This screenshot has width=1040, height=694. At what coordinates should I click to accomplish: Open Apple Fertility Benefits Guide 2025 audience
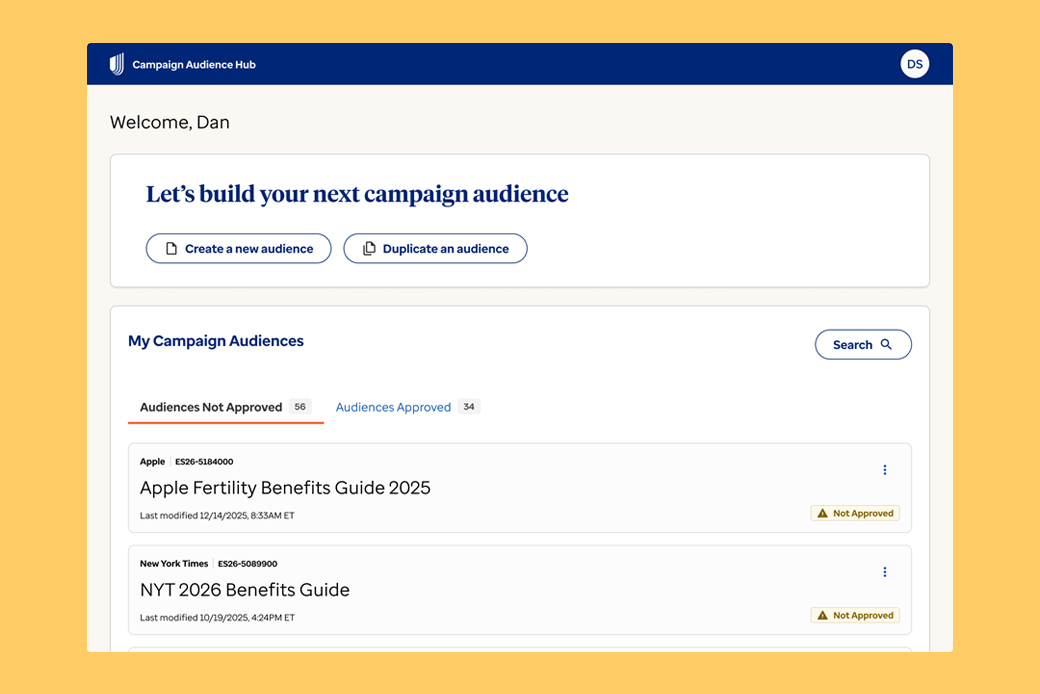(285, 488)
